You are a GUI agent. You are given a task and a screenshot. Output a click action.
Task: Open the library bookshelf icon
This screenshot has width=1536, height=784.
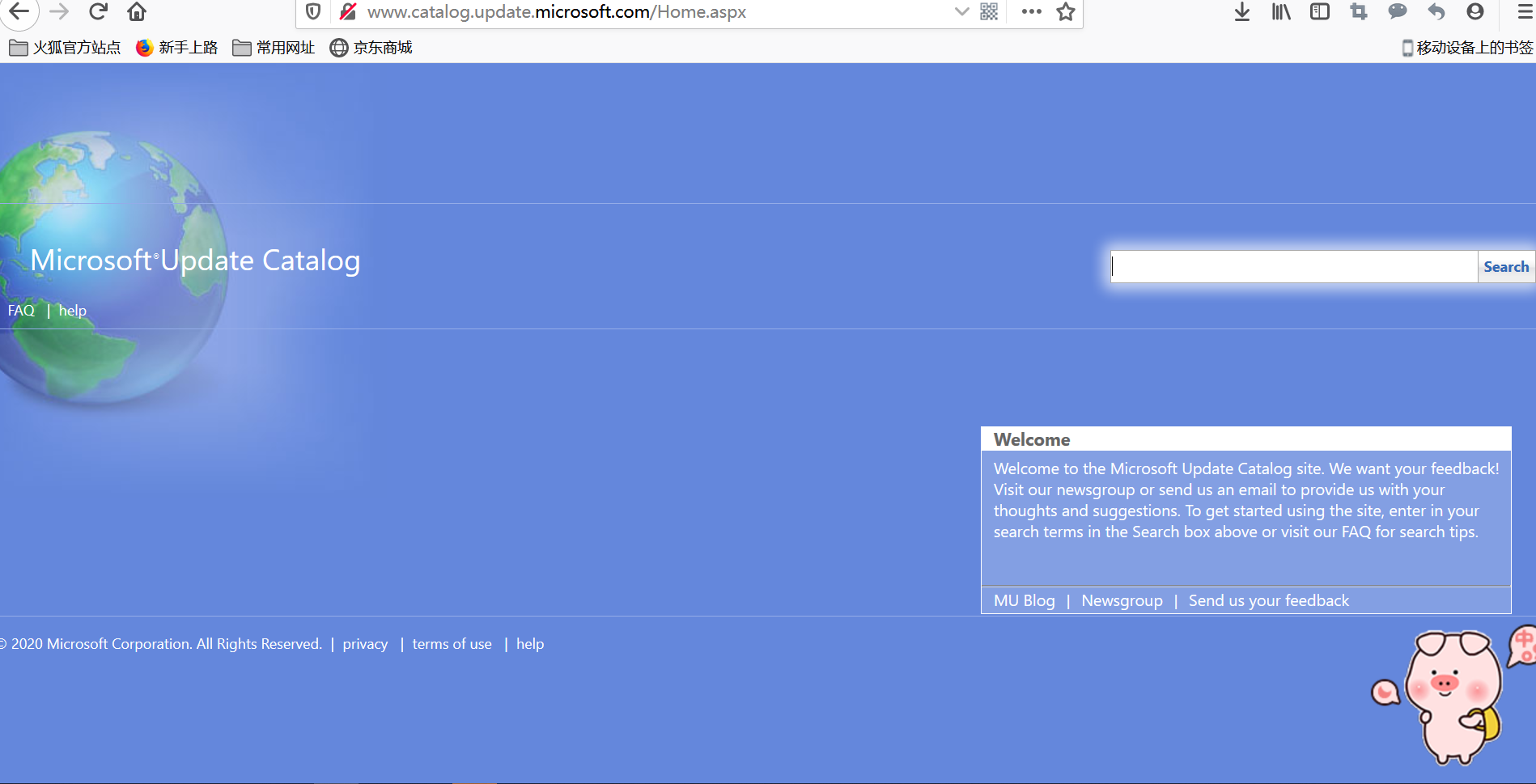[1281, 11]
